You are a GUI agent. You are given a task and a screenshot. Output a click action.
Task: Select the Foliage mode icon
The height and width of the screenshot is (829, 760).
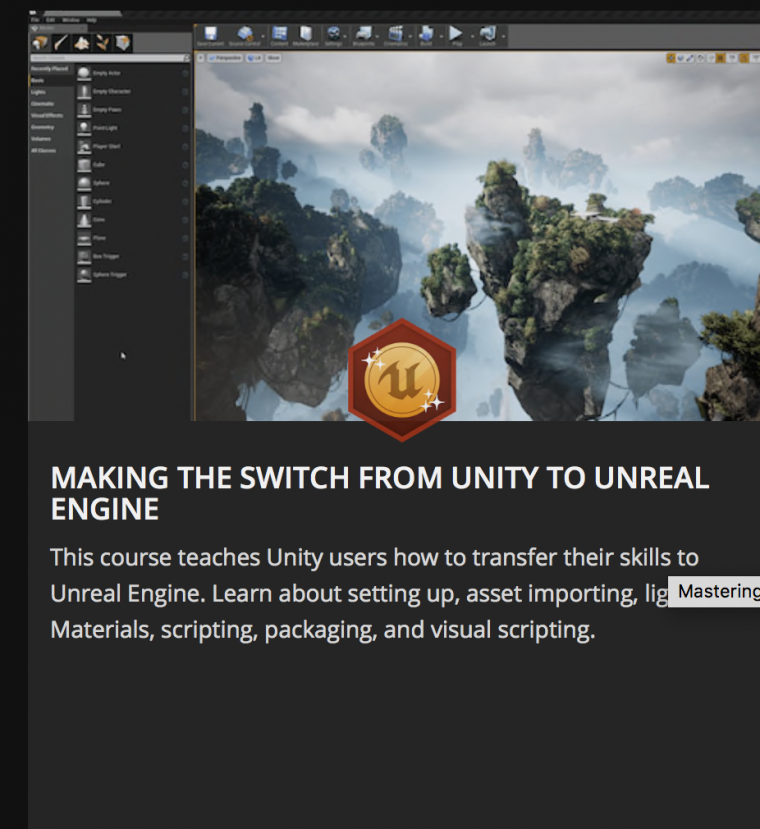point(102,43)
